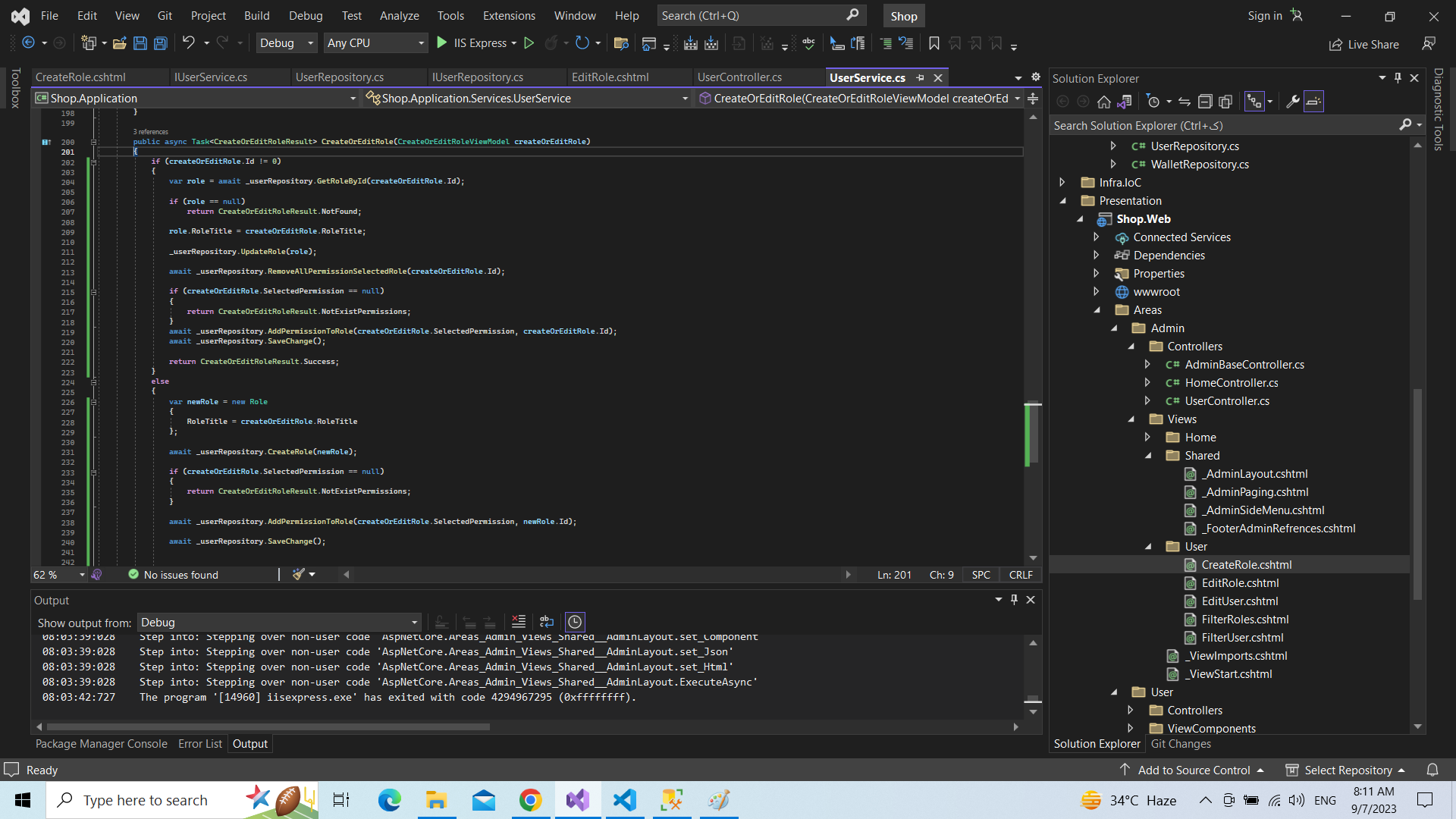Toggle word wrap in the Output panel
The image size is (1456, 819).
coord(547,622)
